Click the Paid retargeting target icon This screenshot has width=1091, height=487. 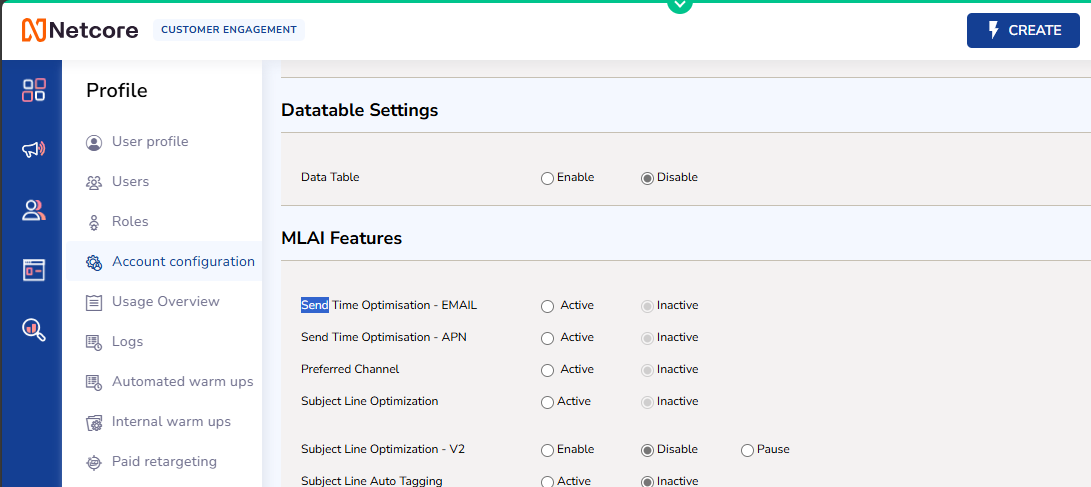click(94, 462)
